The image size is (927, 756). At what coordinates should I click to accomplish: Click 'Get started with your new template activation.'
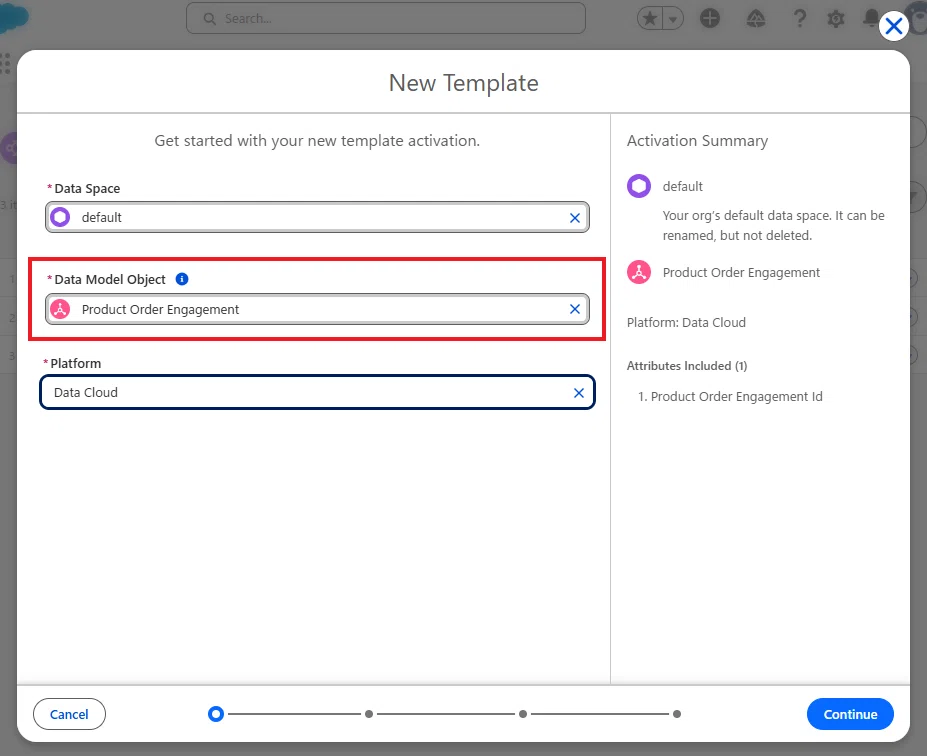(x=317, y=141)
